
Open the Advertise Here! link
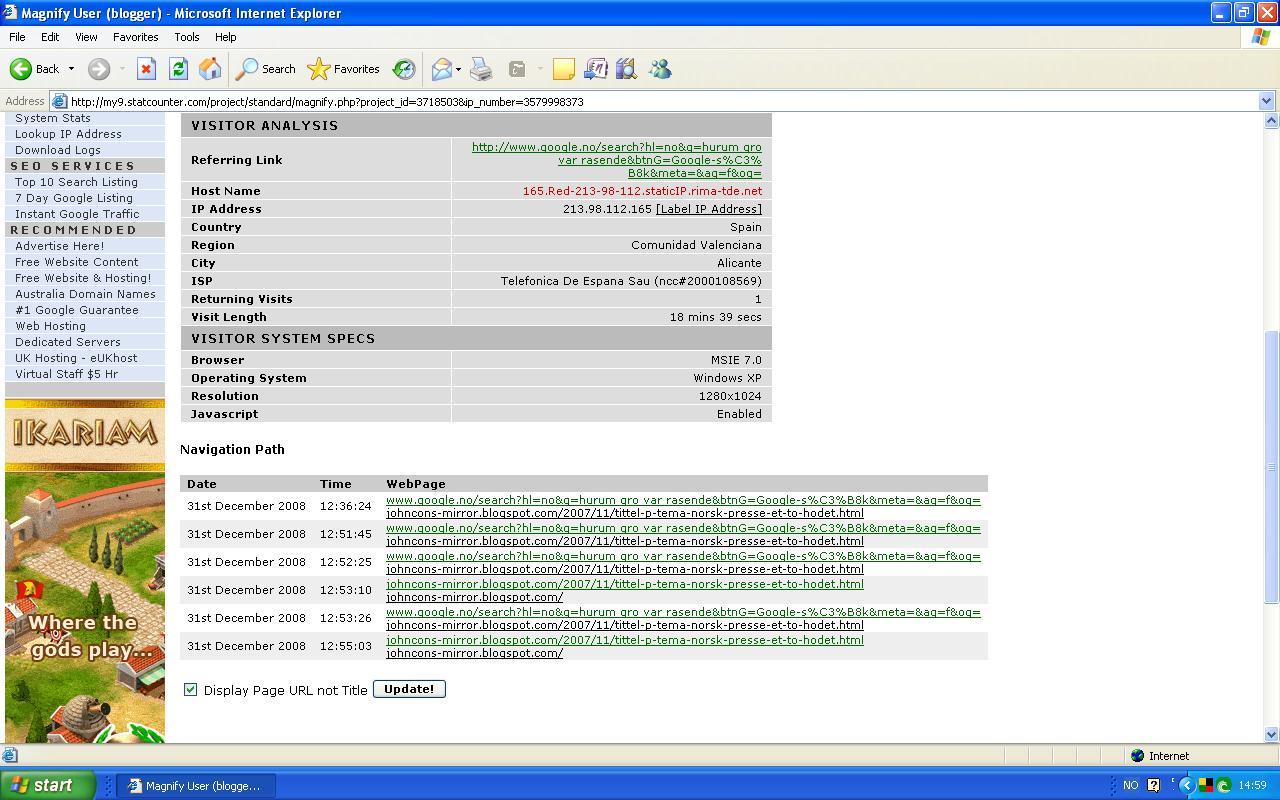point(59,246)
